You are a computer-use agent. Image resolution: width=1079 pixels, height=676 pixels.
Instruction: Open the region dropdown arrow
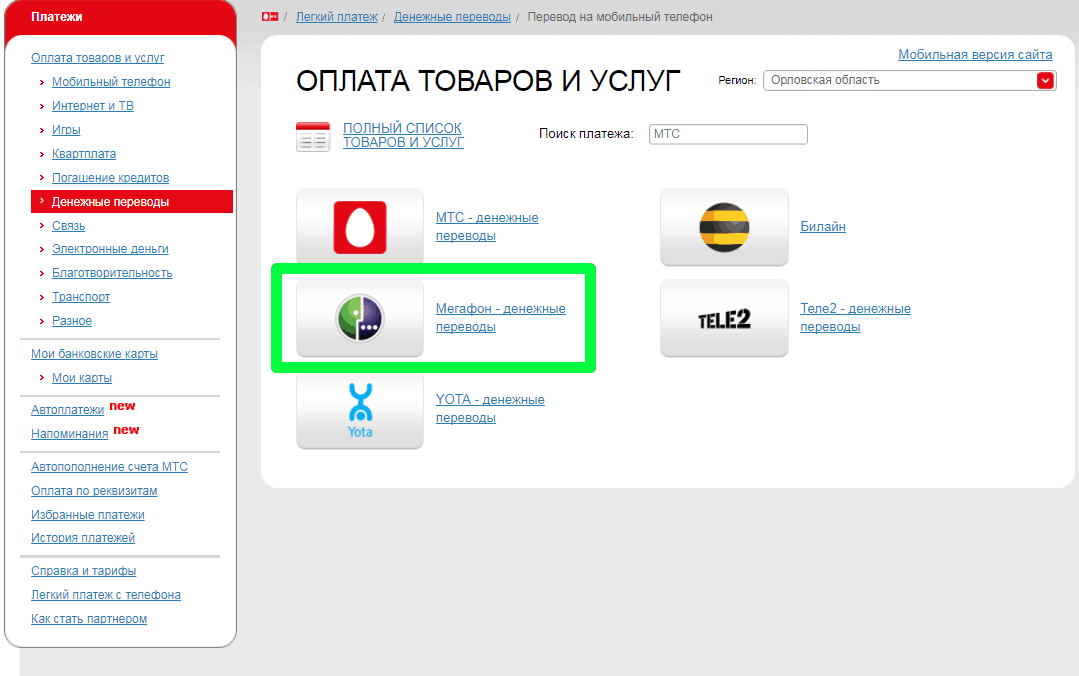click(1045, 81)
